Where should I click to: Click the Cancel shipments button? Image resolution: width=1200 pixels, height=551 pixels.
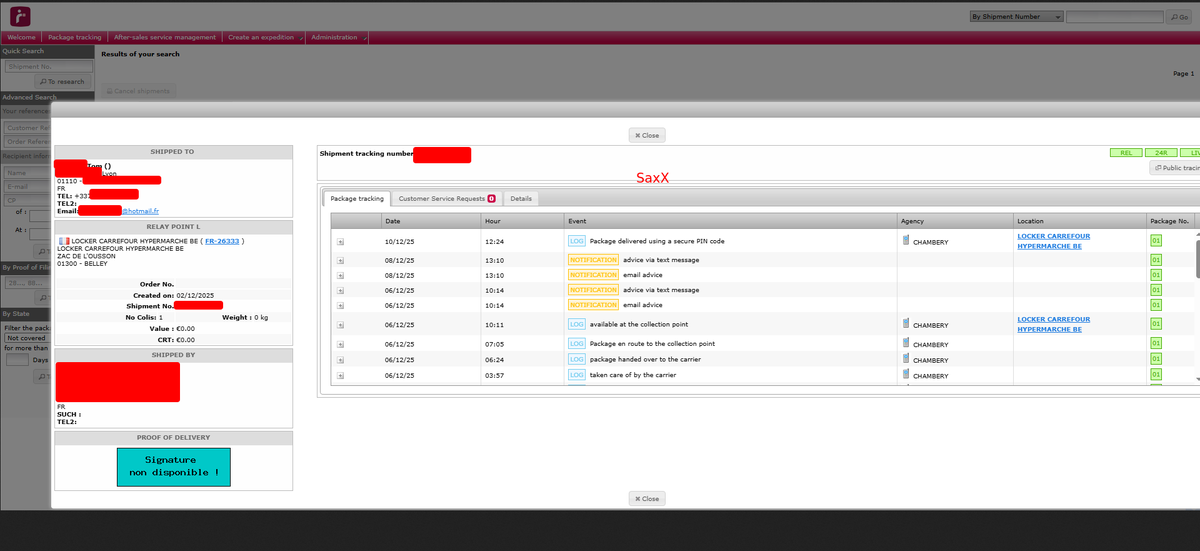click(x=137, y=91)
